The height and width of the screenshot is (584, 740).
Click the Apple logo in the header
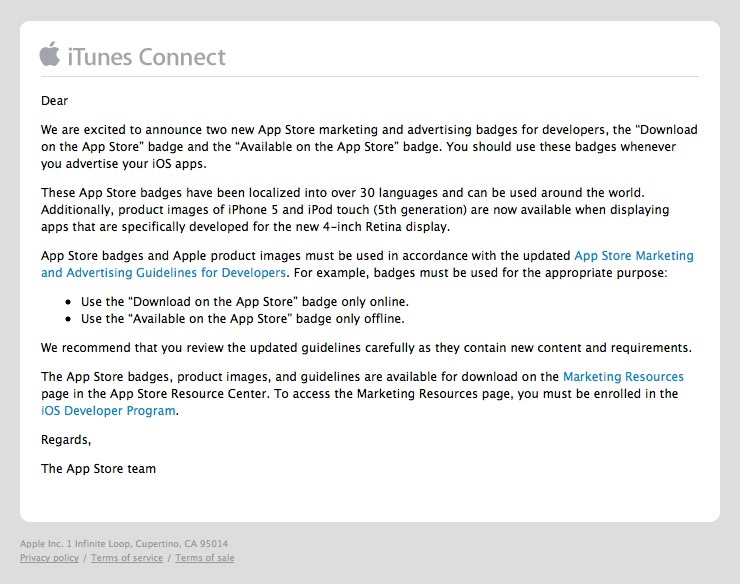(50, 53)
